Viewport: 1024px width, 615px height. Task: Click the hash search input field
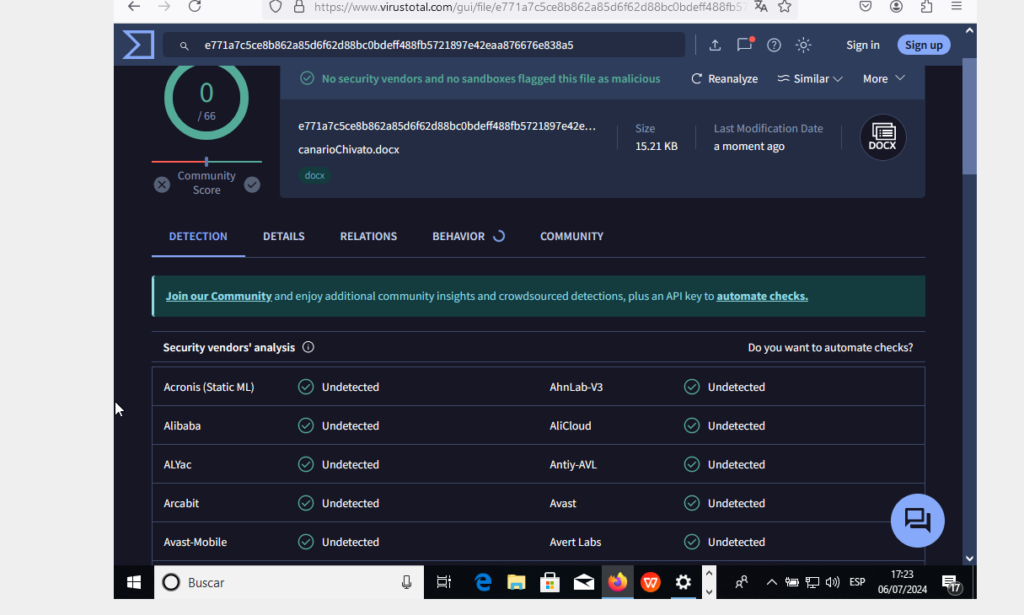[424, 45]
